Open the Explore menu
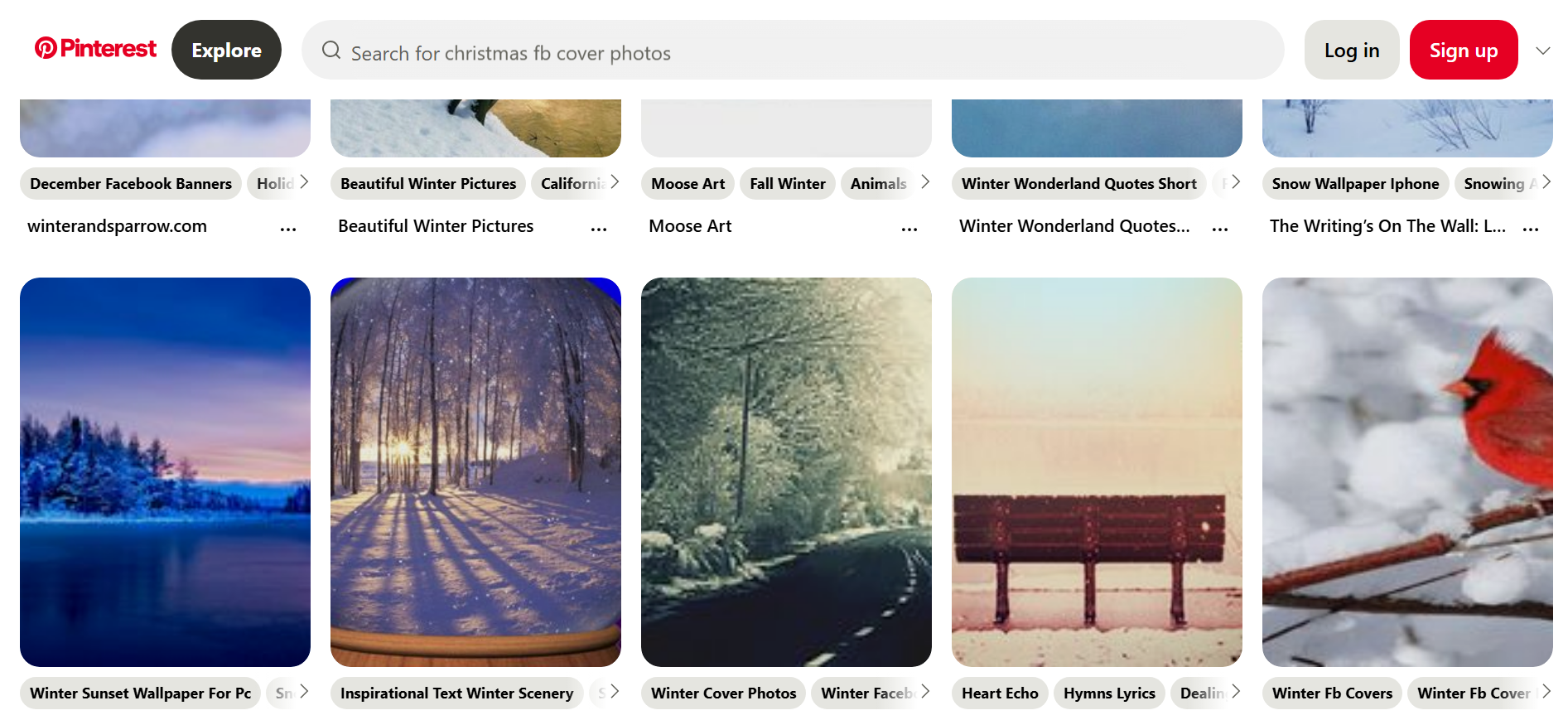Screen dimensions: 1568x720 (226, 50)
